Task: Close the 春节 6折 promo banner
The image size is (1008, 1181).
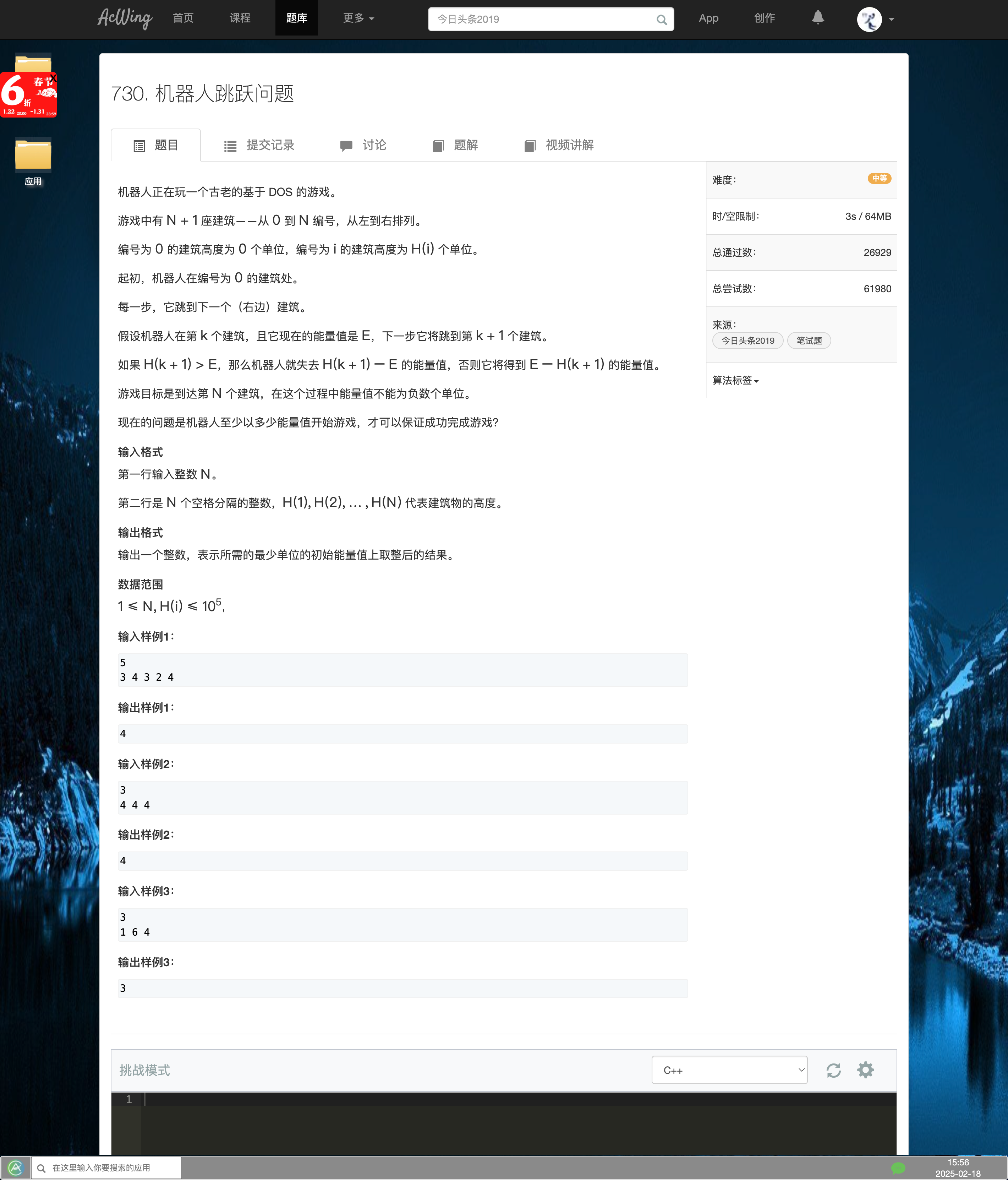Action: [x=53, y=78]
